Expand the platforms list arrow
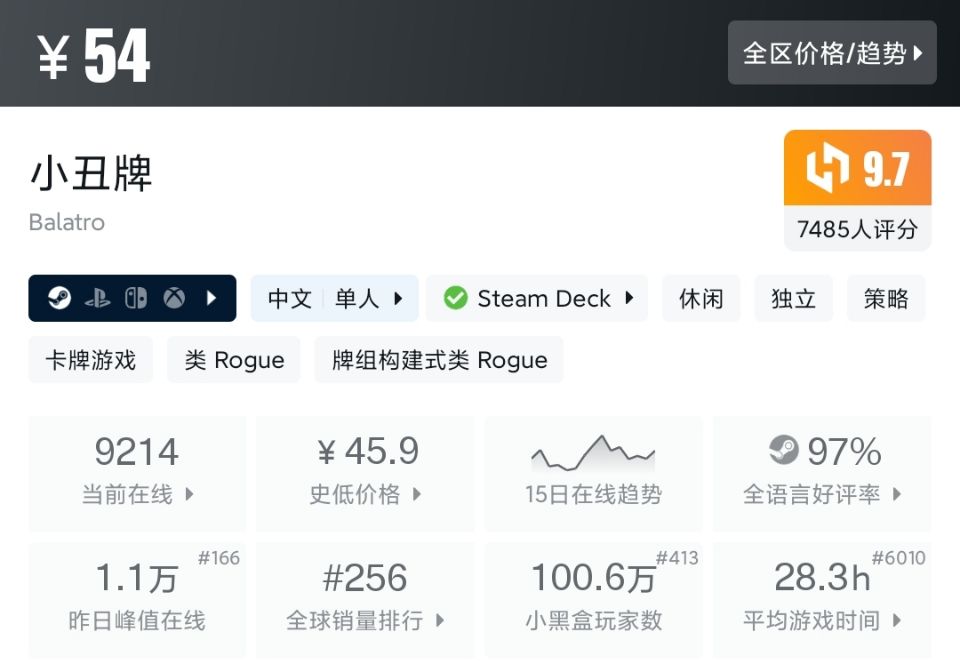The image size is (960, 662). coord(211,298)
